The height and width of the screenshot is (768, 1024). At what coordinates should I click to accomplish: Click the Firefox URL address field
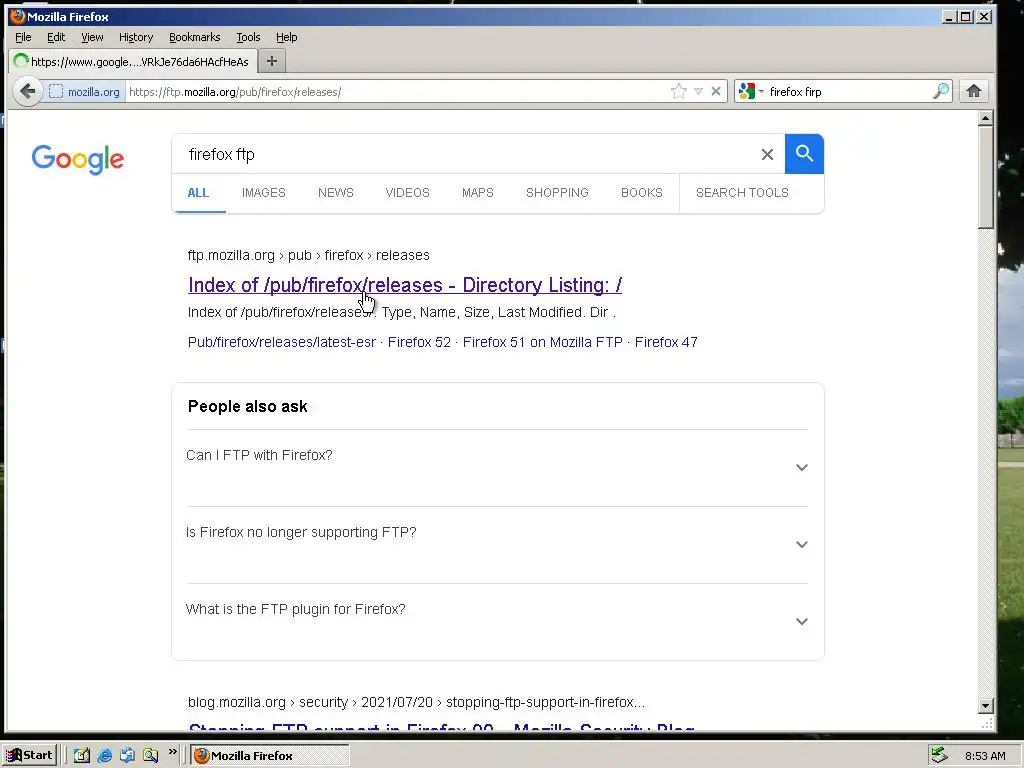pyautogui.click(x=397, y=91)
